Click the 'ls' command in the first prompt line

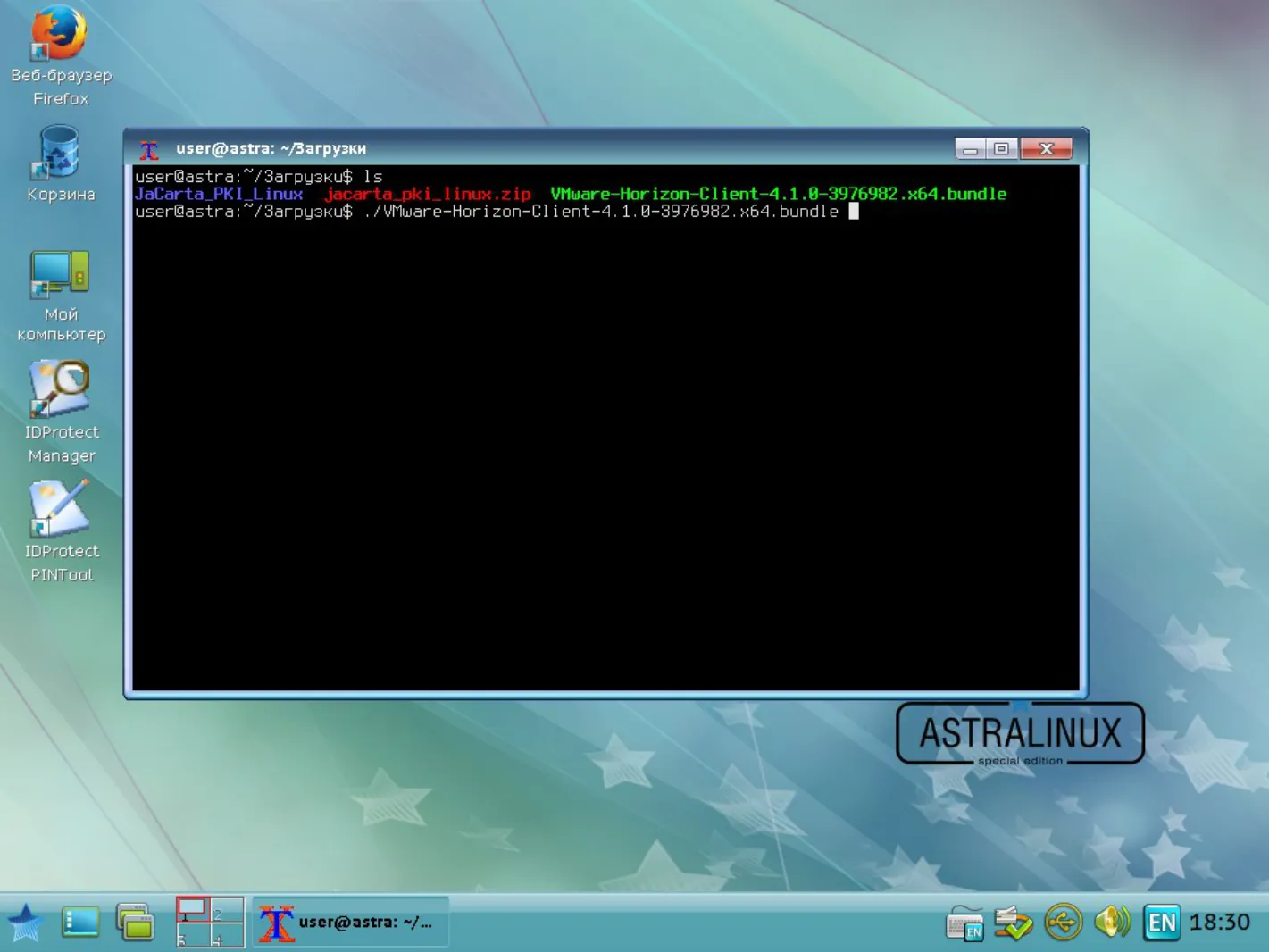(x=373, y=177)
